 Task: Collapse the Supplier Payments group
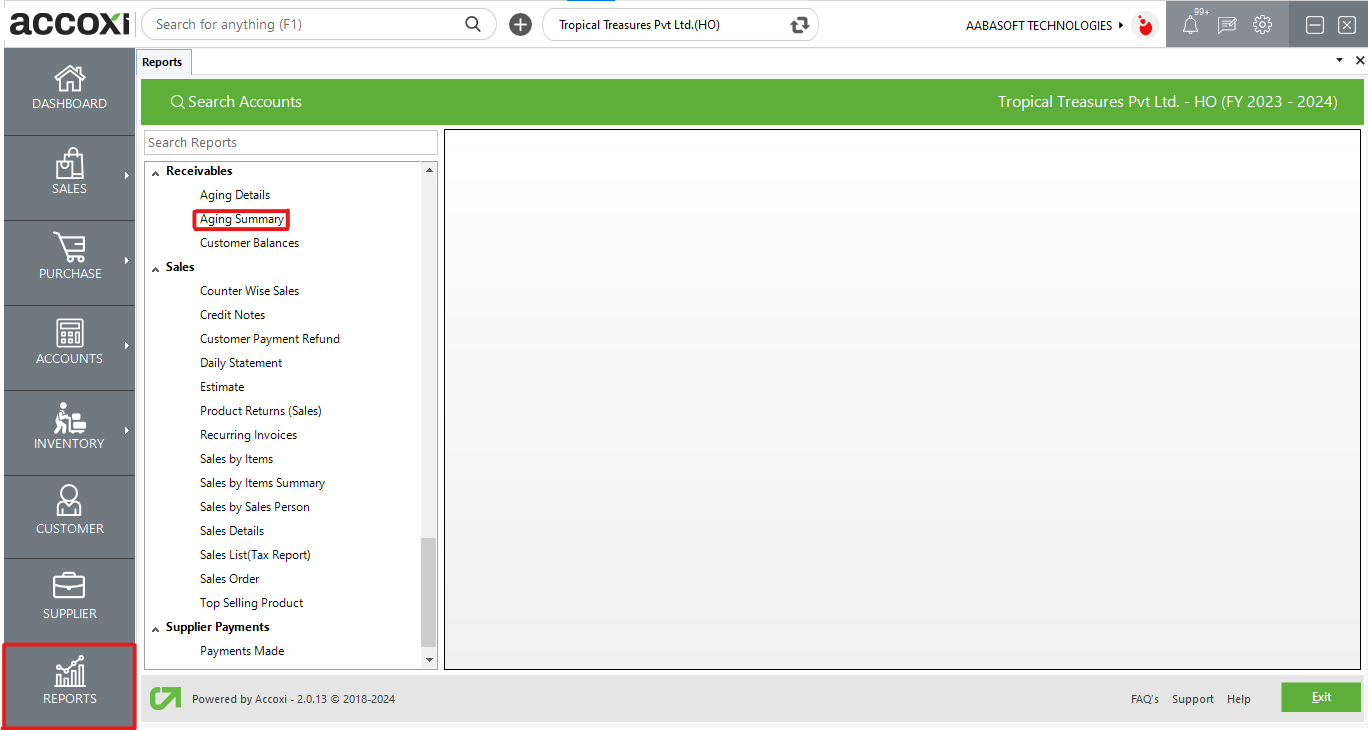pos(155,628)
